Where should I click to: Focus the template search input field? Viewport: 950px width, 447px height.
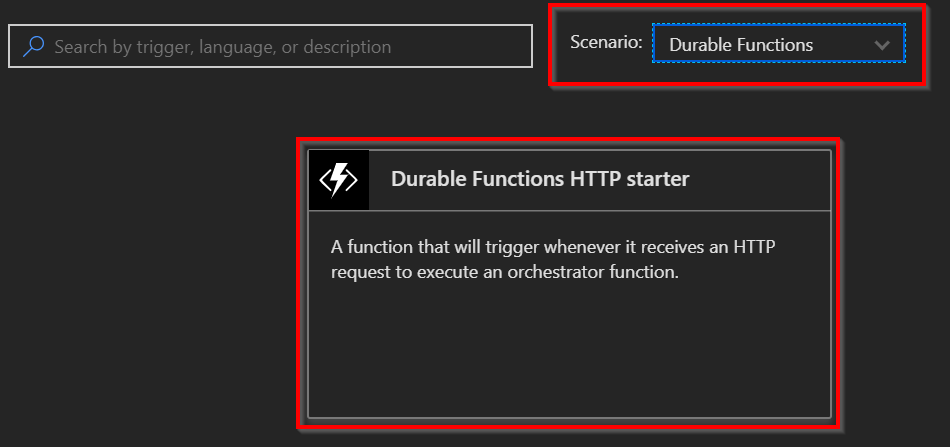point(270,46)
